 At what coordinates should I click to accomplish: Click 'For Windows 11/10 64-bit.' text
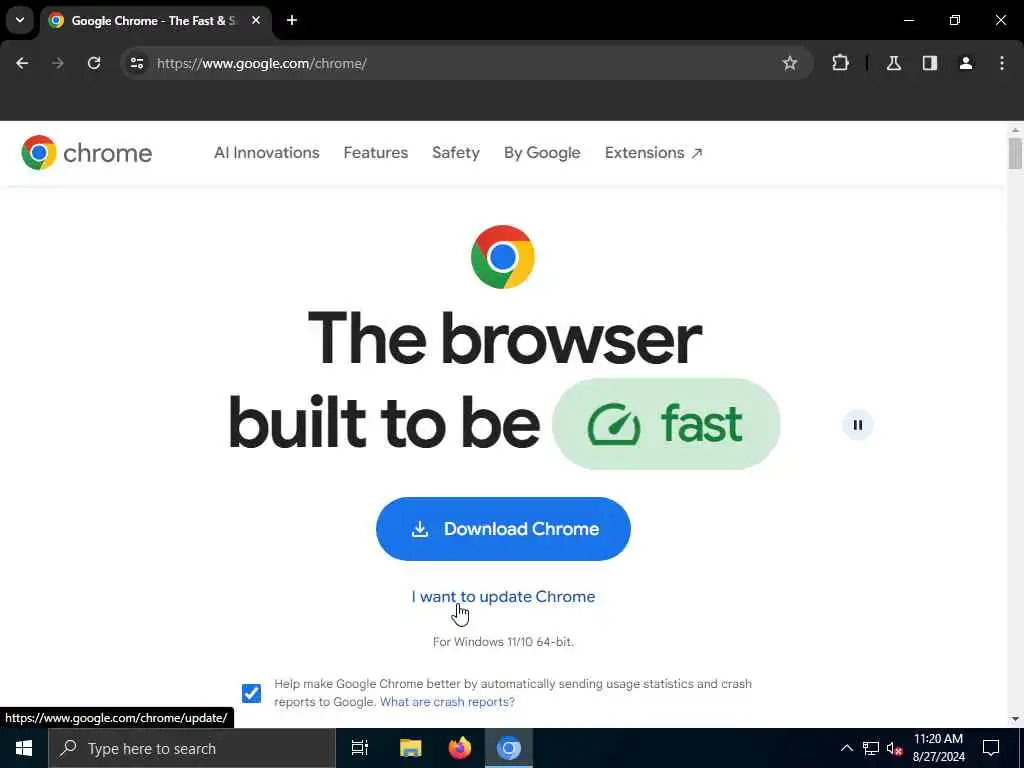pos(504,642)
